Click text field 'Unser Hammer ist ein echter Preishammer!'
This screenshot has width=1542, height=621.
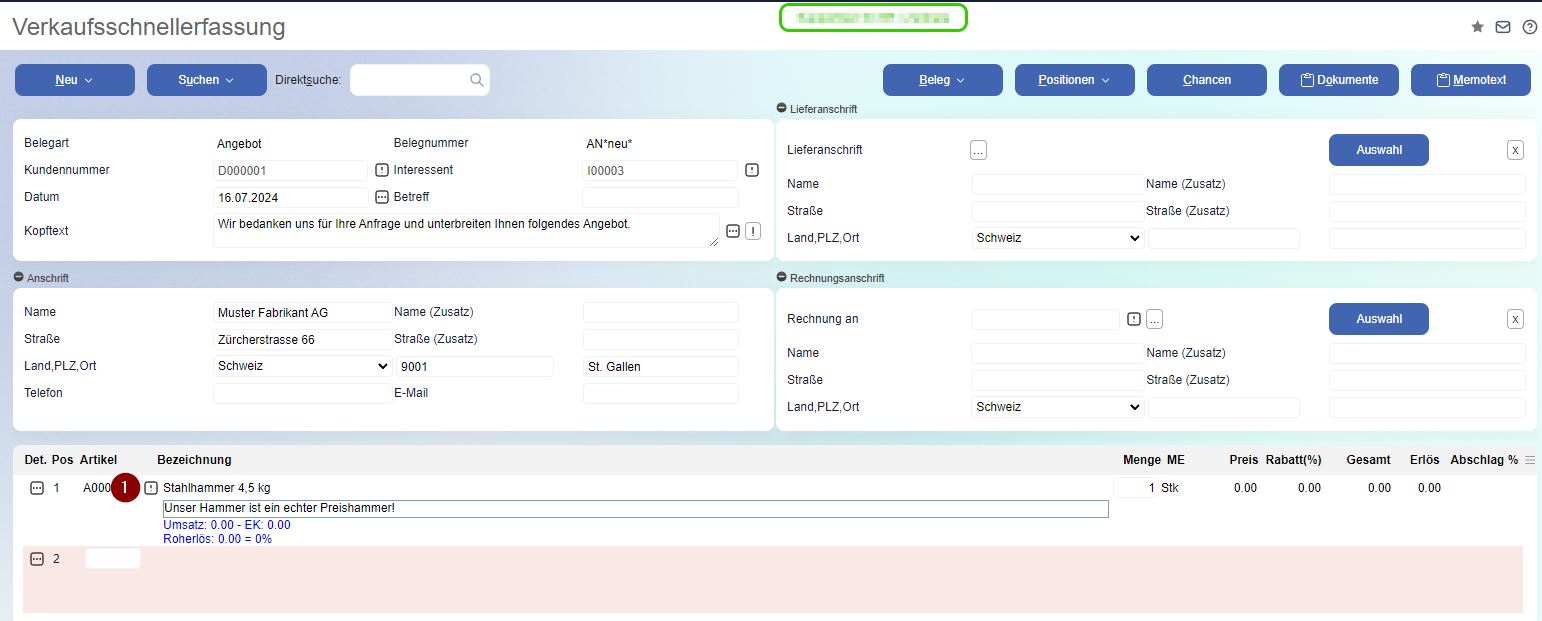[636, 509]
